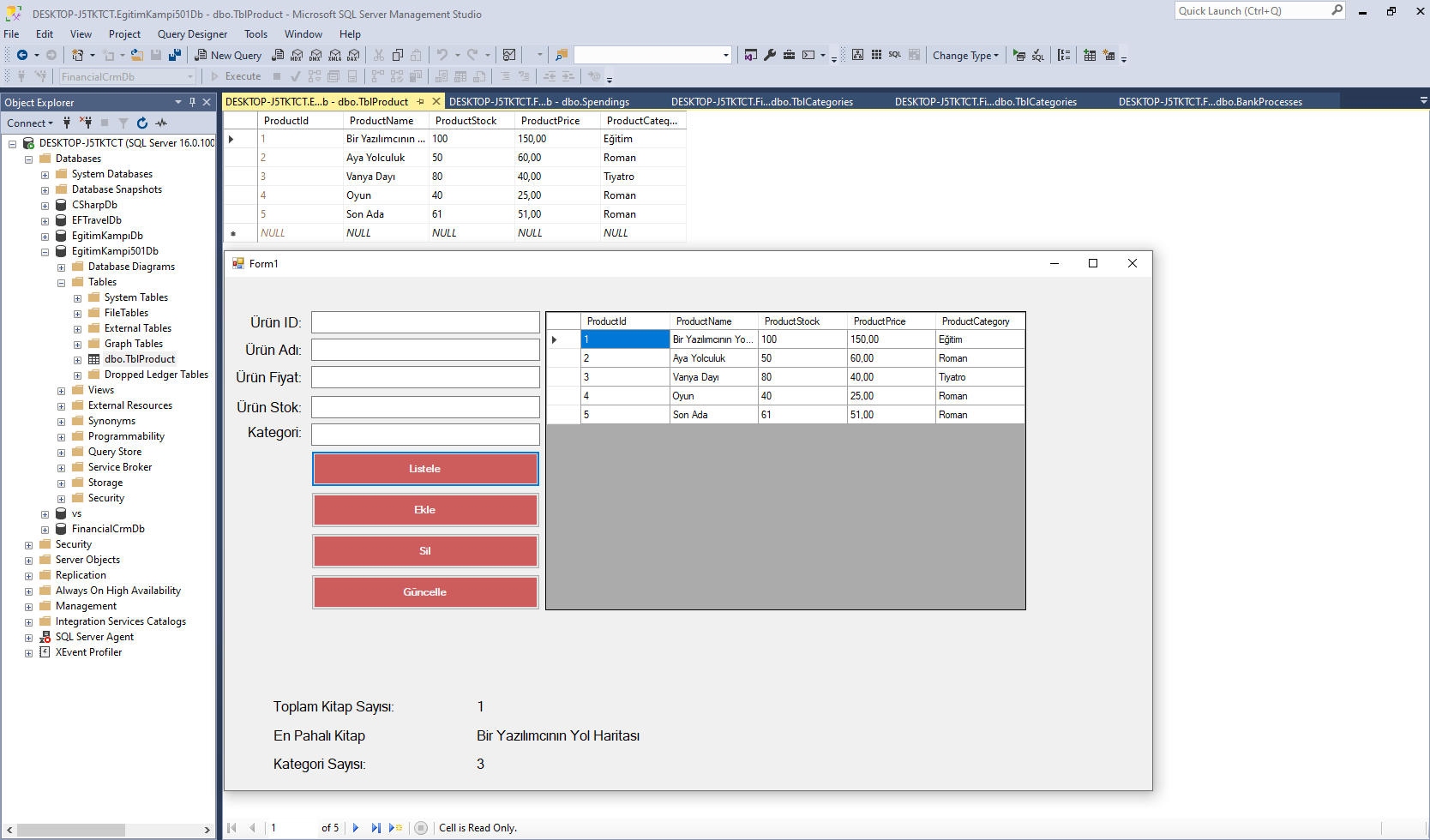Open the Query Designer menu
Image resolution: width=1430 pixels, height=840 pixels.
point(192,34)
